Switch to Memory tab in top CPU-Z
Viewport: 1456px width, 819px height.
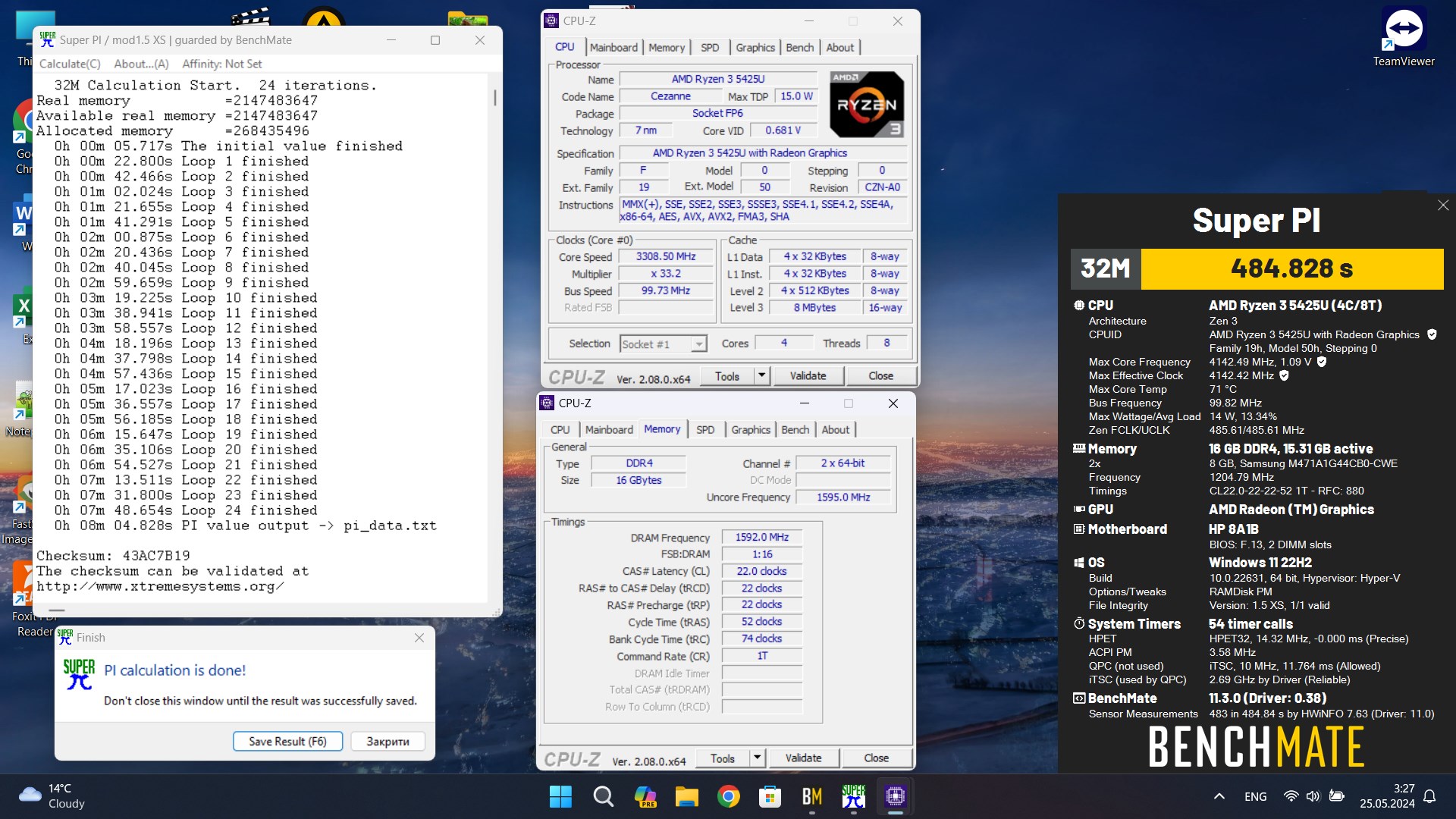coord(667,47)
